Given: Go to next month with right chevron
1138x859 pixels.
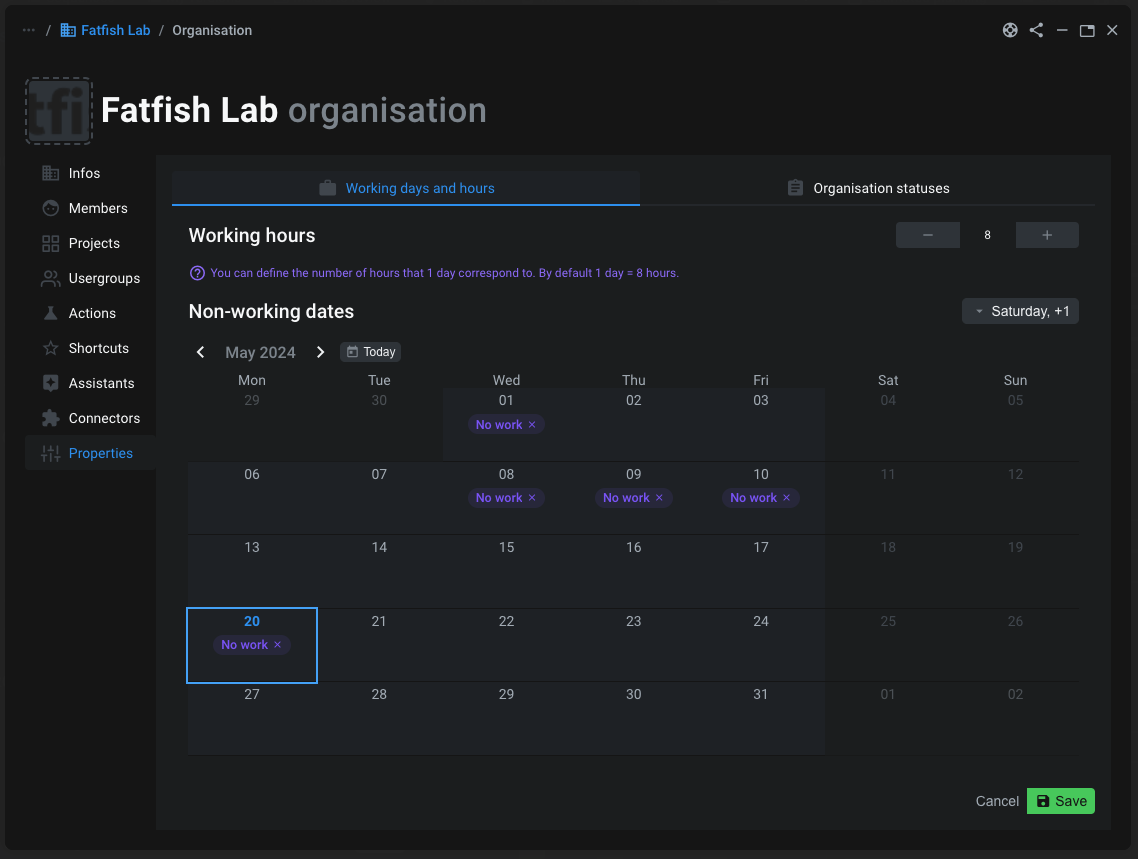Looking at the screenshot, I should [320, 352].
